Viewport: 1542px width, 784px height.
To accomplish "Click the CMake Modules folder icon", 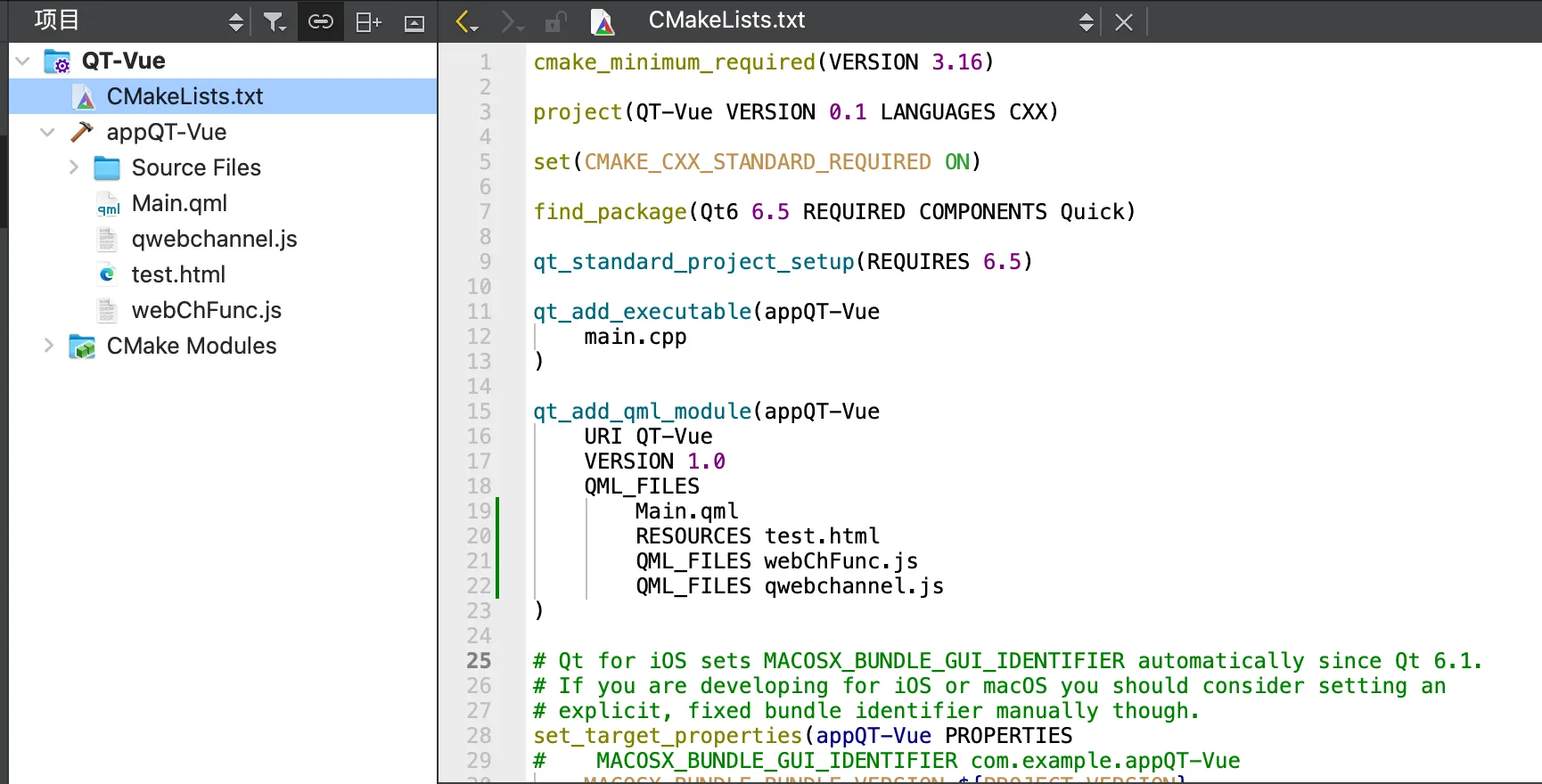I will coord(82,346).
